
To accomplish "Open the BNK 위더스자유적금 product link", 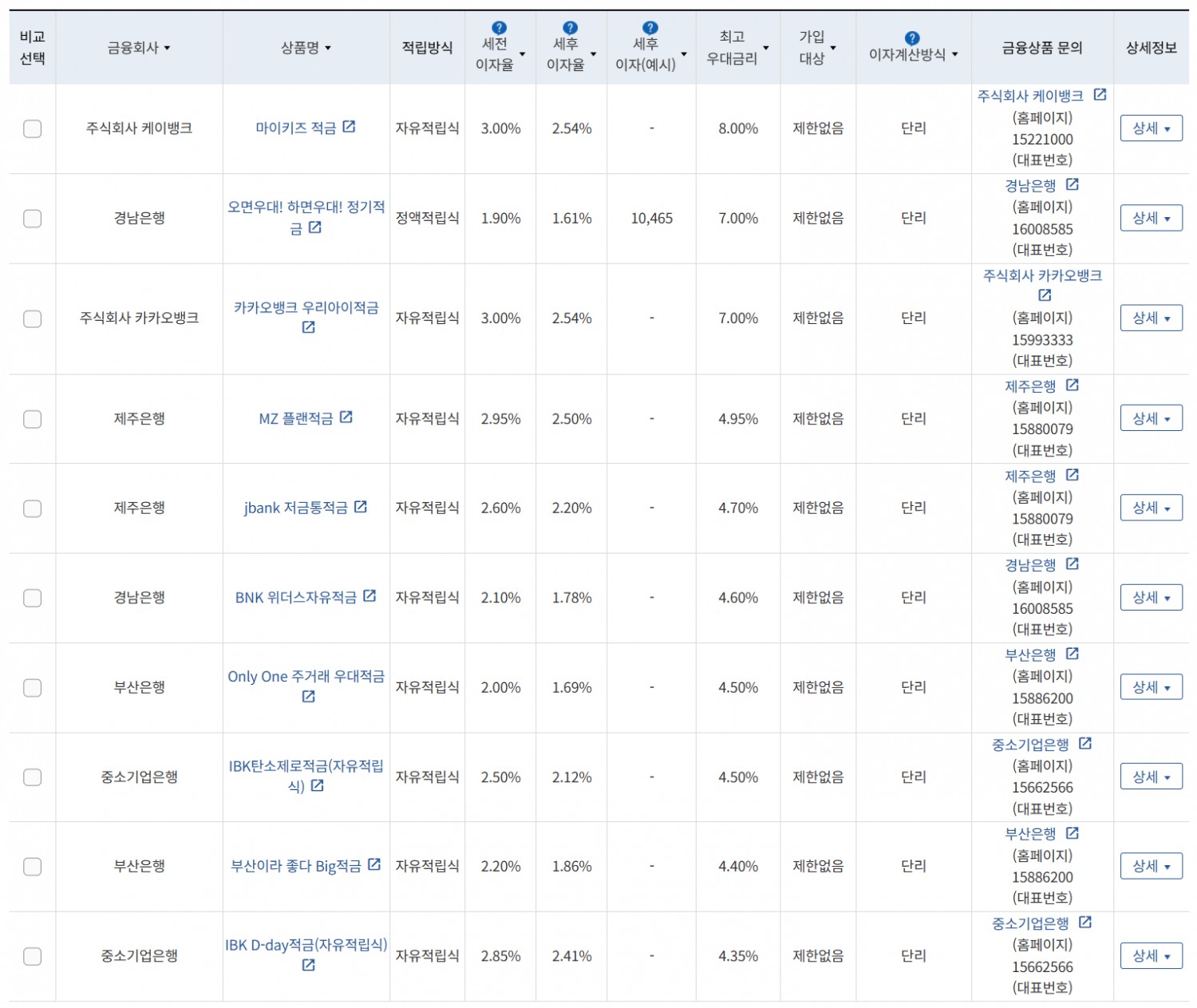I will 296,598.
